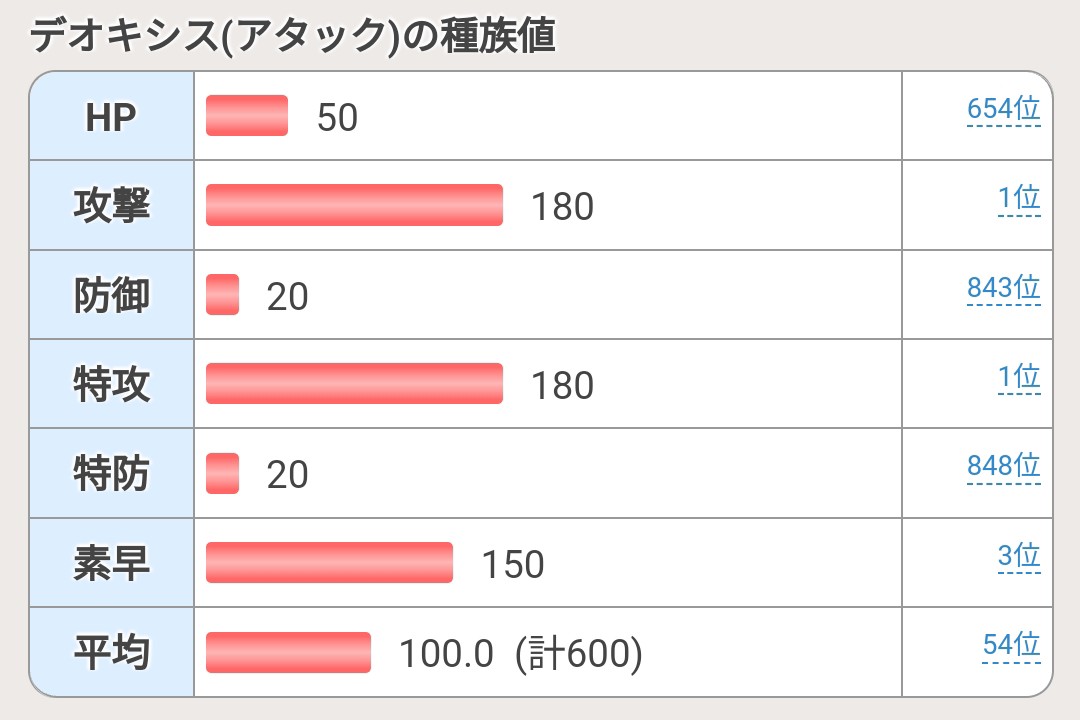Select the 素早 row header cell
The image size is (1080, 720).
[111, 564]
